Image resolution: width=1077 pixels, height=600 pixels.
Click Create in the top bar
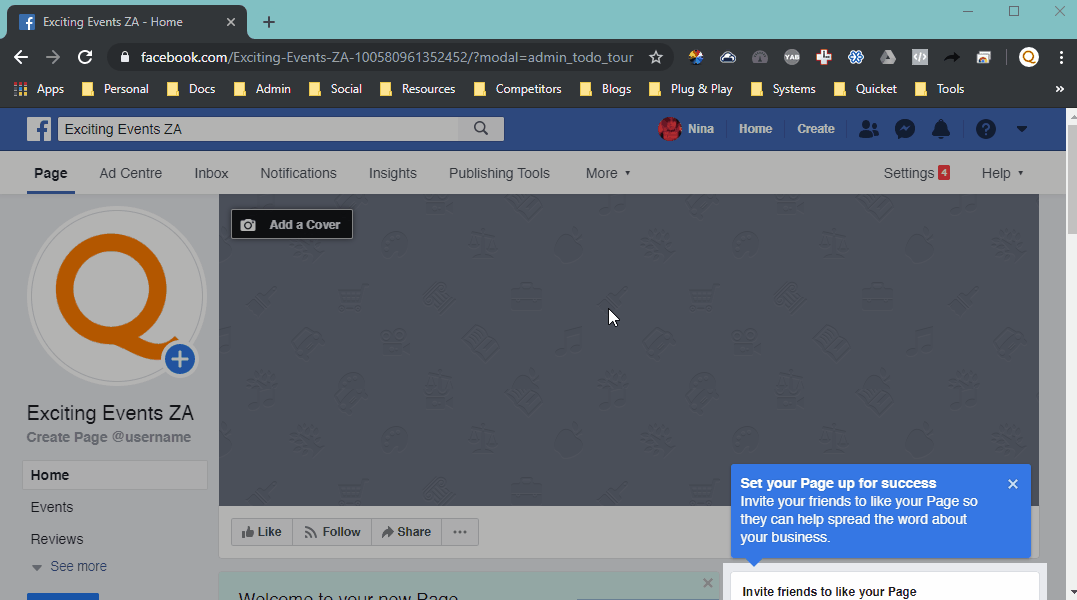click(x=816, y=128)
